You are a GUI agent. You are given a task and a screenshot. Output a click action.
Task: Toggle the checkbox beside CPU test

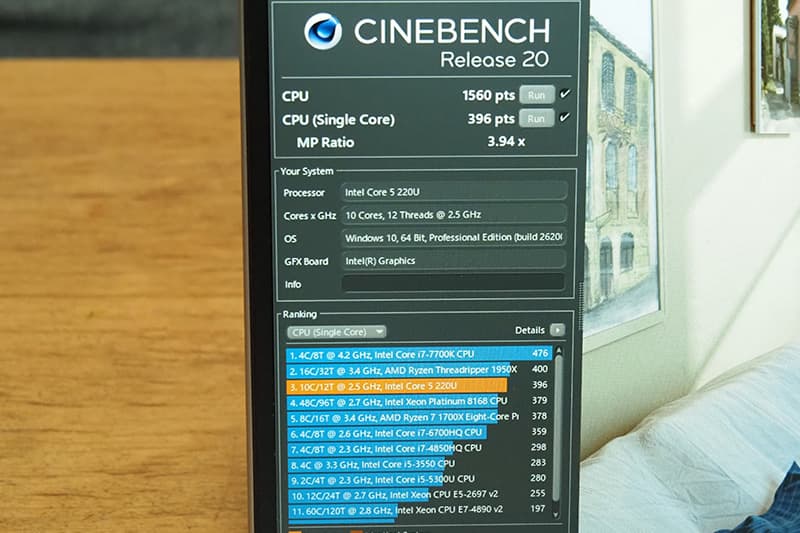[x=565, y=94]
